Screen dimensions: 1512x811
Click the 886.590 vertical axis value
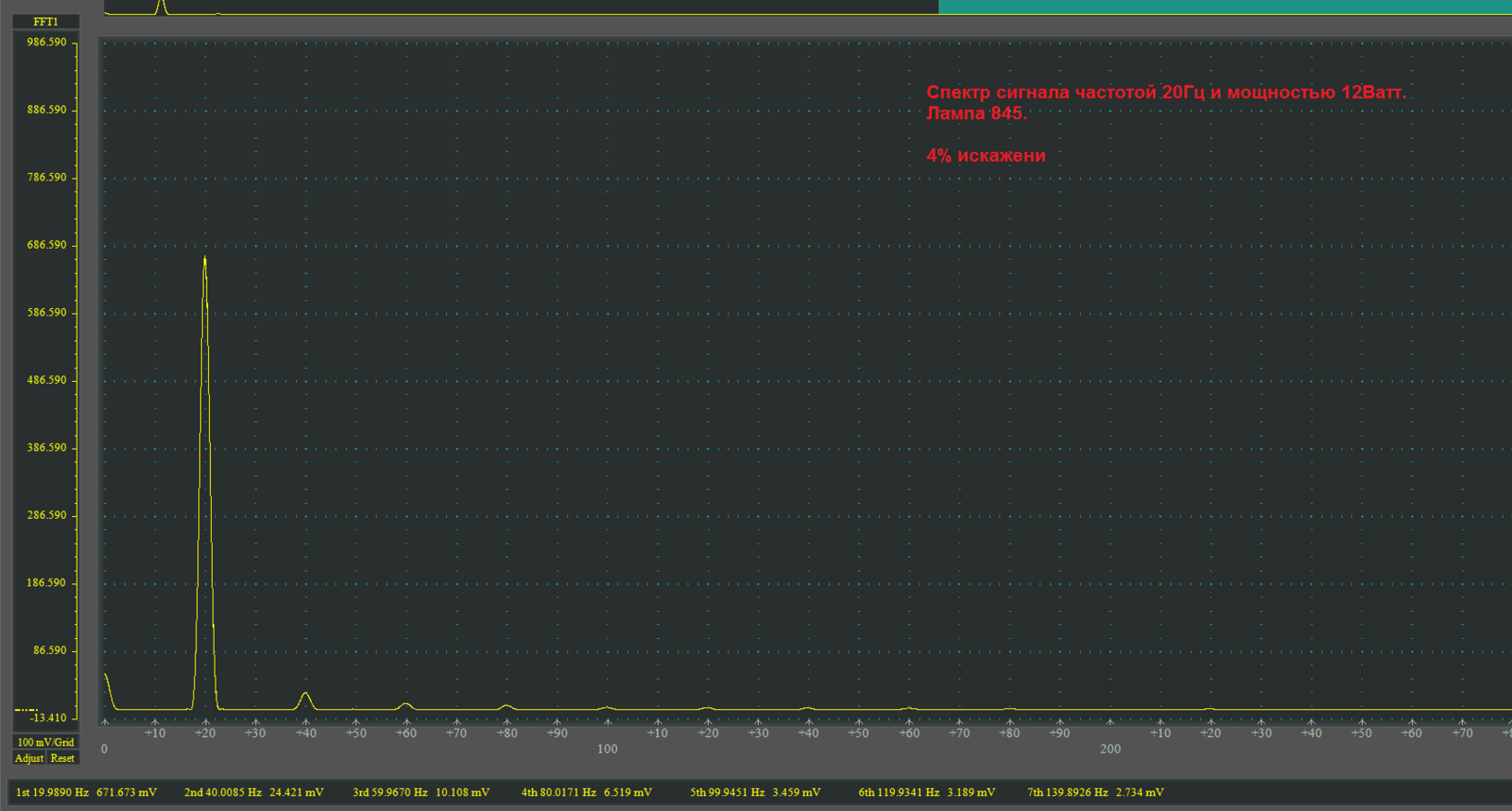click(47, 110)
